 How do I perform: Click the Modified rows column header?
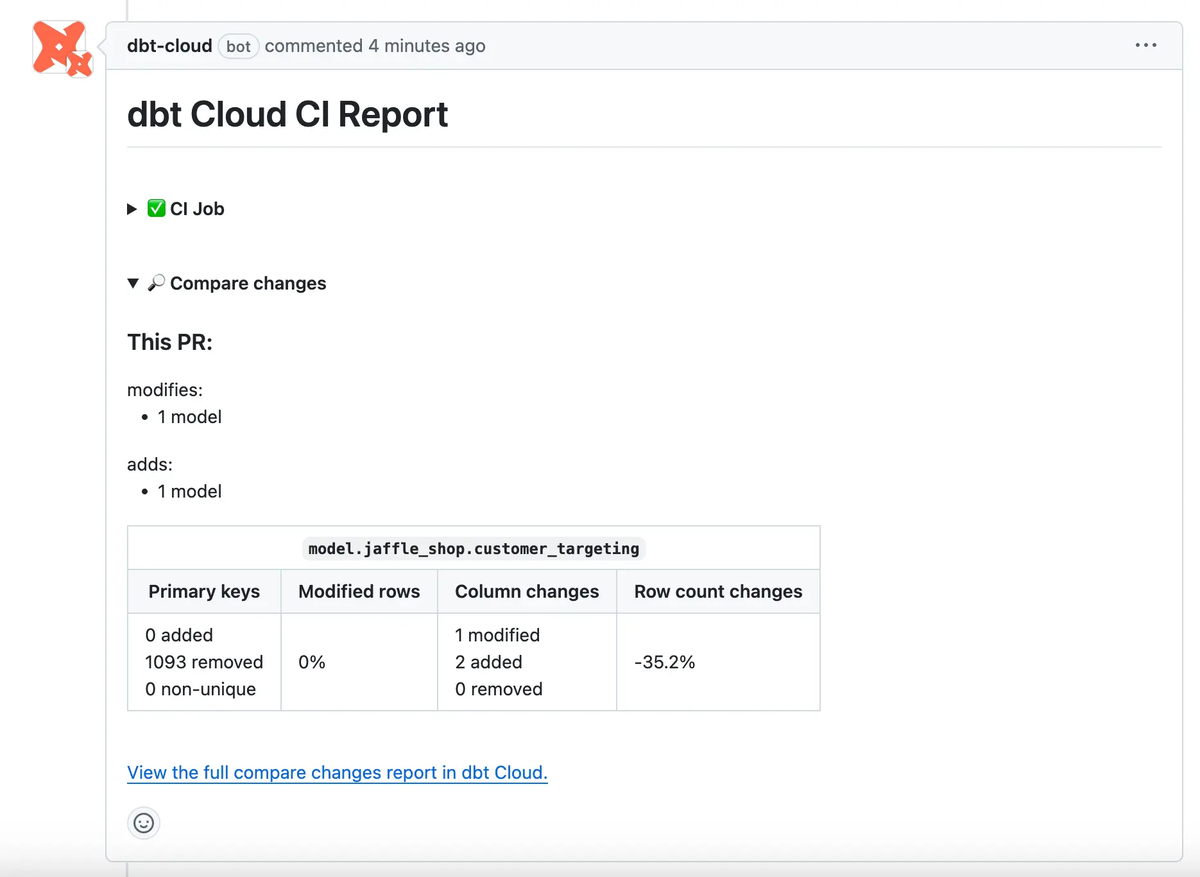click(x=359, y=591)
